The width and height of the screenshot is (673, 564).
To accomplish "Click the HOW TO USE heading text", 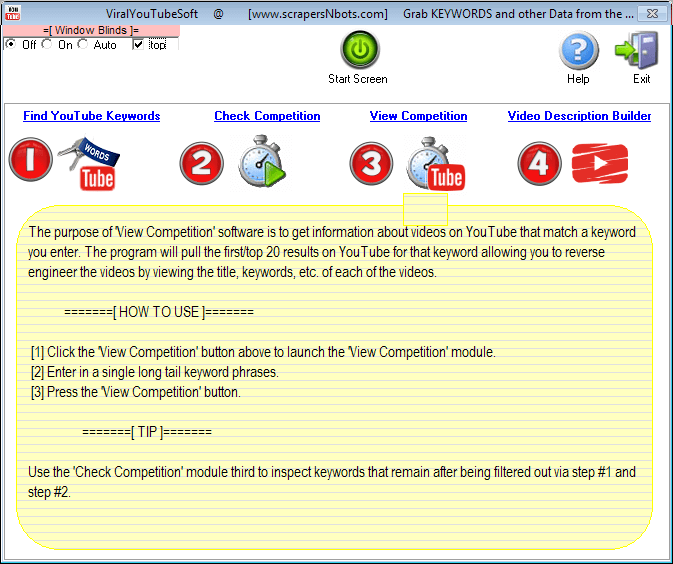I will pyautogui.click(x=159, y=312).
